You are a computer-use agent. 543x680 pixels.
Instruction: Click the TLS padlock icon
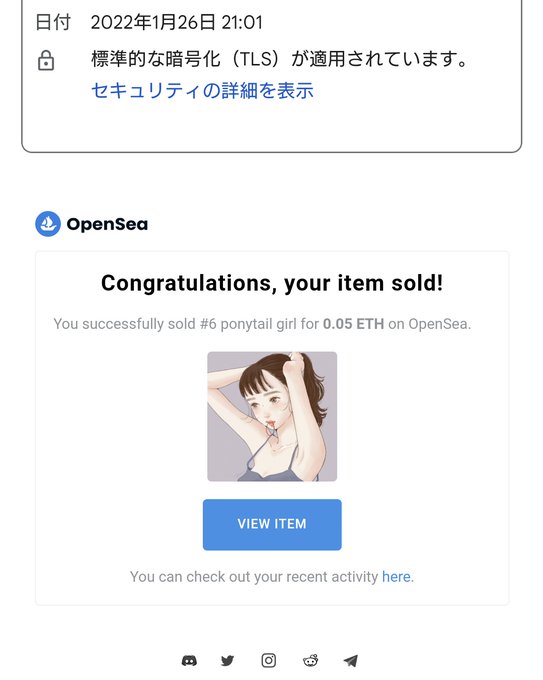pyautogui.click(x=46, y=60)
